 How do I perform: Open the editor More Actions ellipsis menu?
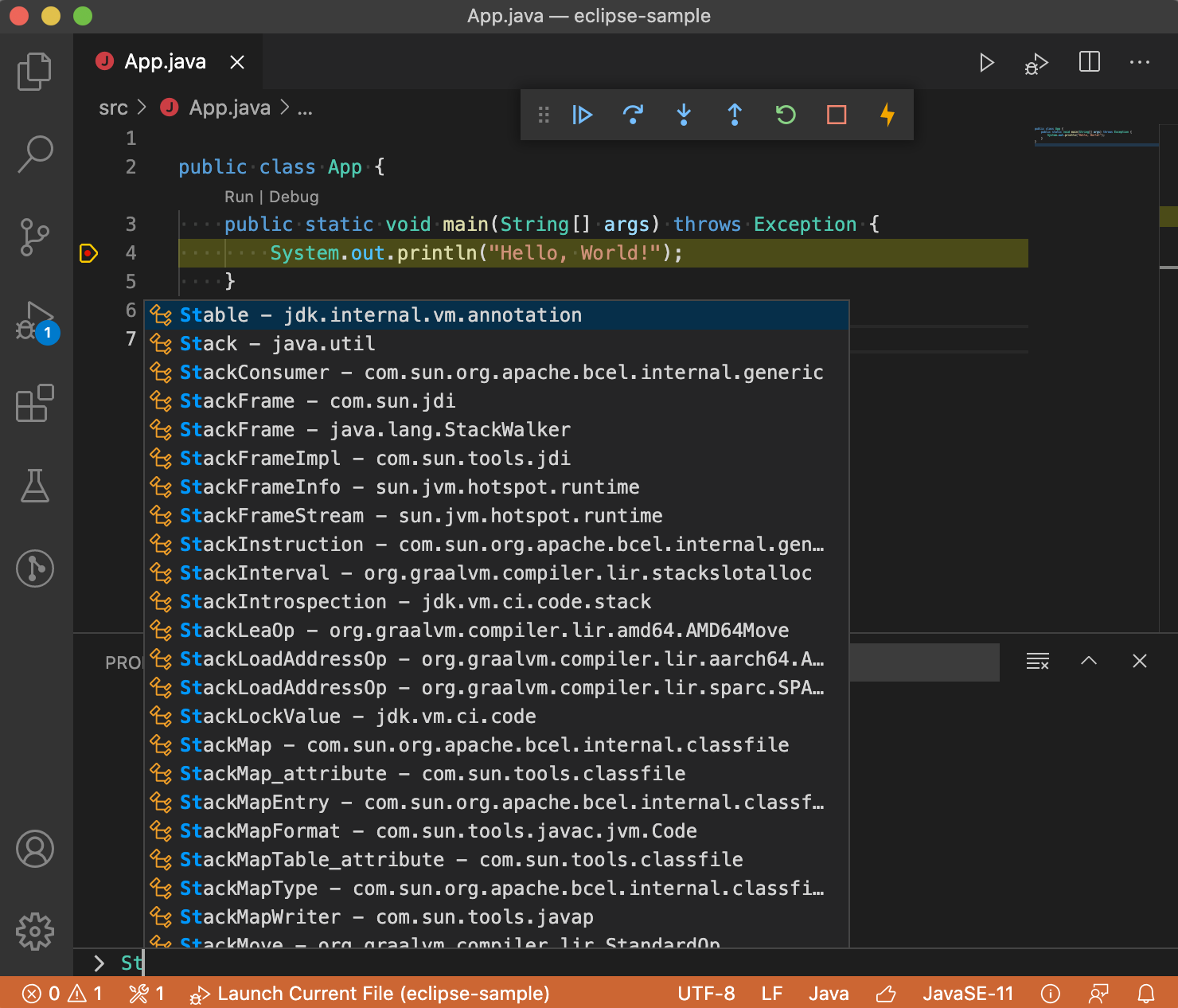click(x=1140, y=62)
